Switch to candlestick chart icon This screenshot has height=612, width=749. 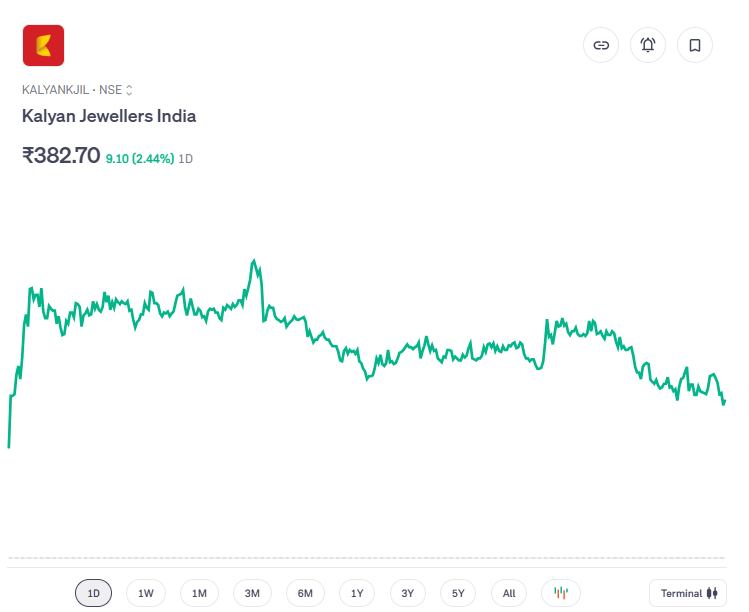[561, 593]
